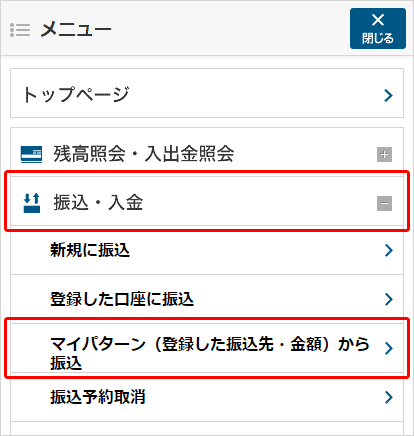
Task: Click the card icon next to 残高照会・入出金照会
Action: pyautogui.click(x=31, y=154)
